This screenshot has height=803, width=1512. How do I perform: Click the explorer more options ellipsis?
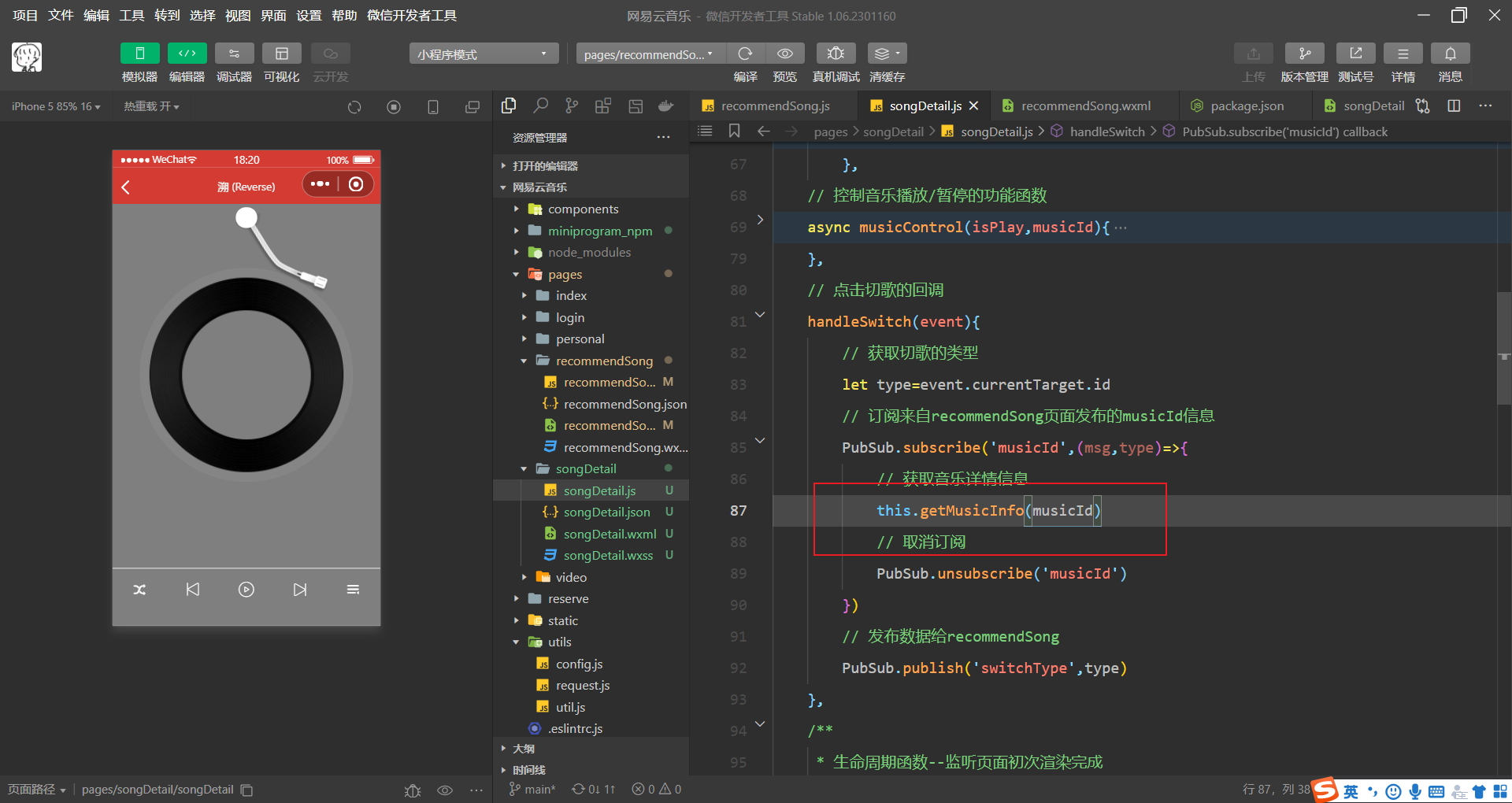pos(664,137)
